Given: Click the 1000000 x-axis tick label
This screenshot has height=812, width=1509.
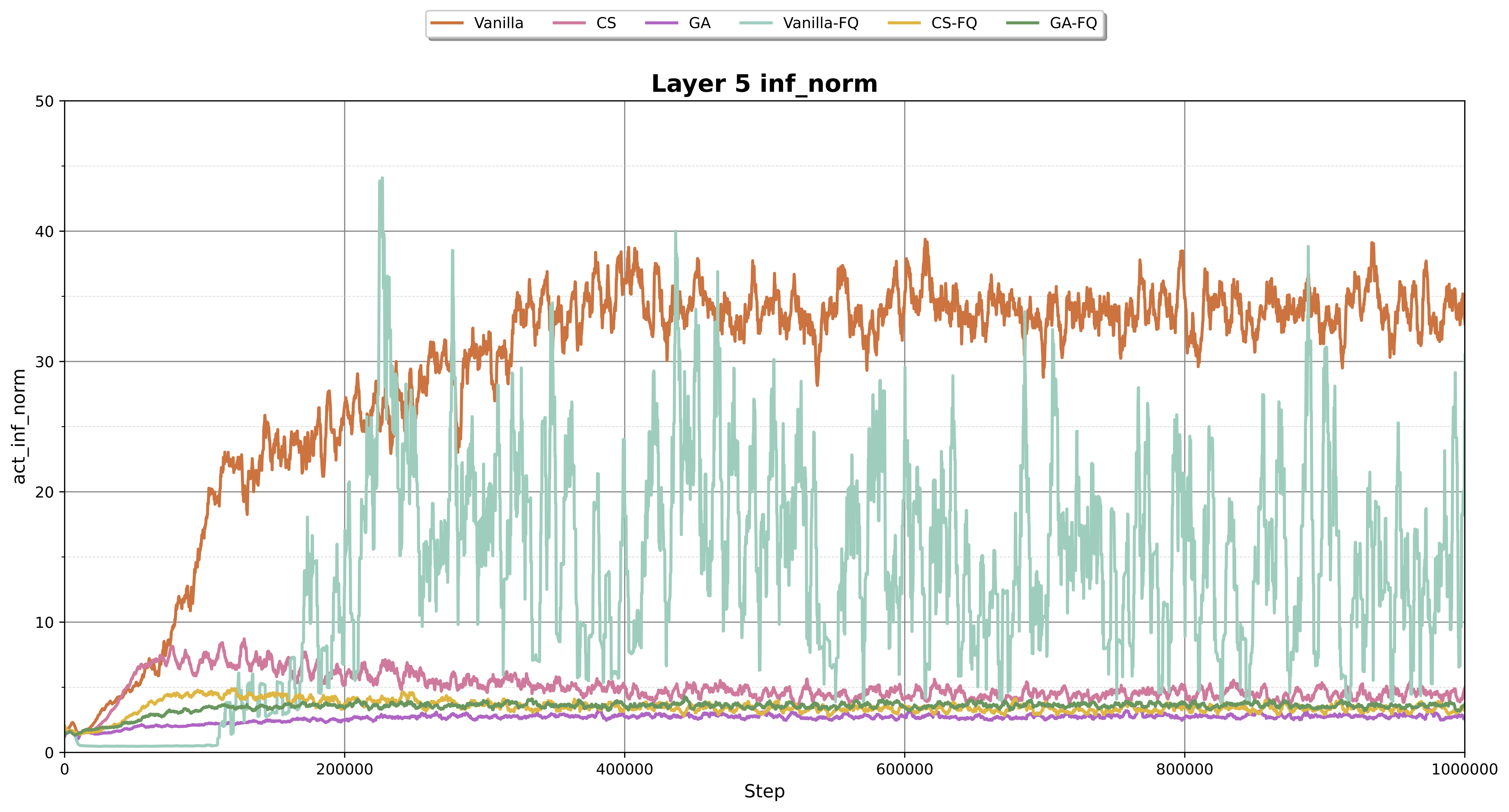Looking at the screenshot, I should tap(1464, 769).
